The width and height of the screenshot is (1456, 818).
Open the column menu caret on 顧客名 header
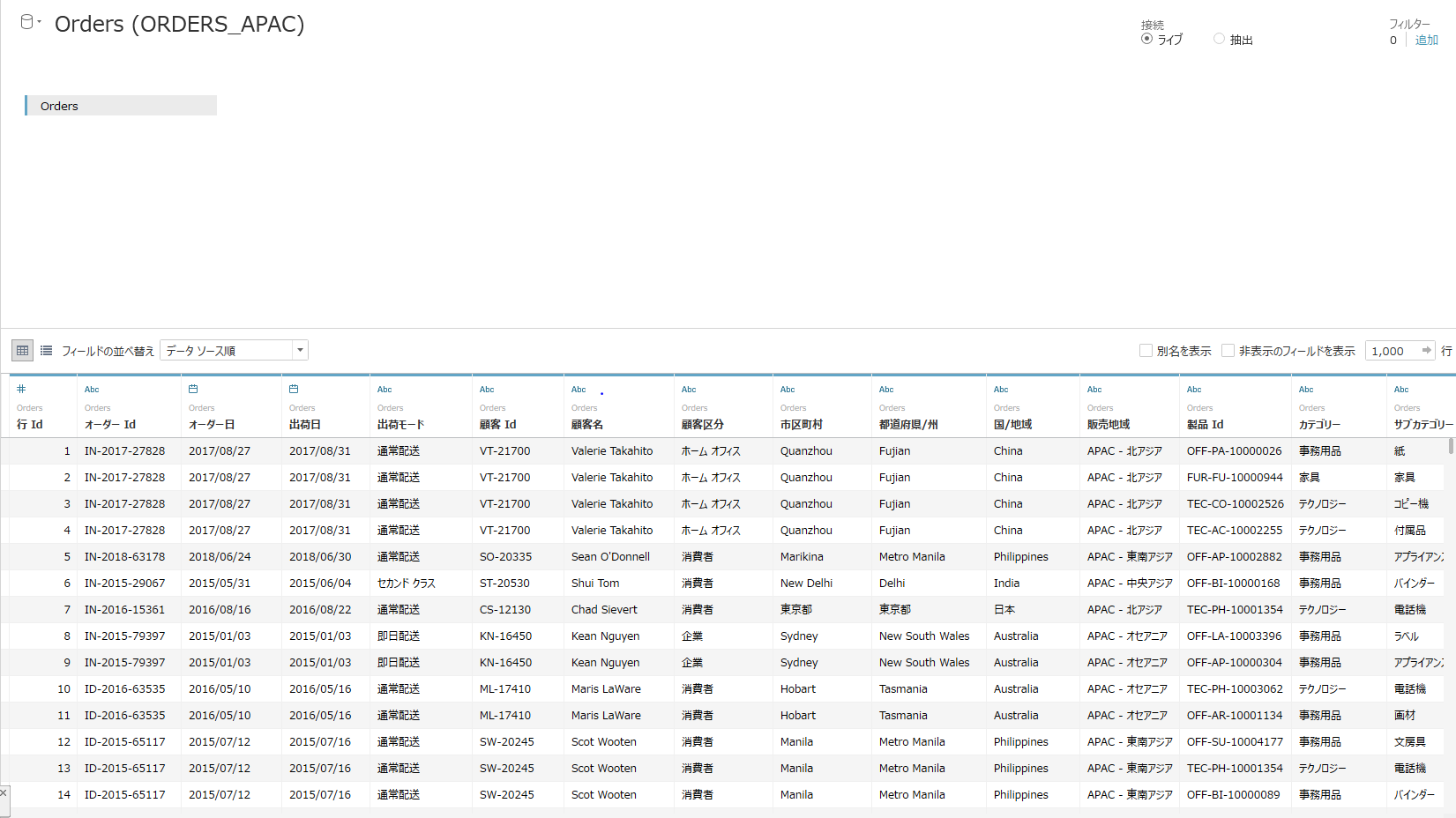coord(601,392)
